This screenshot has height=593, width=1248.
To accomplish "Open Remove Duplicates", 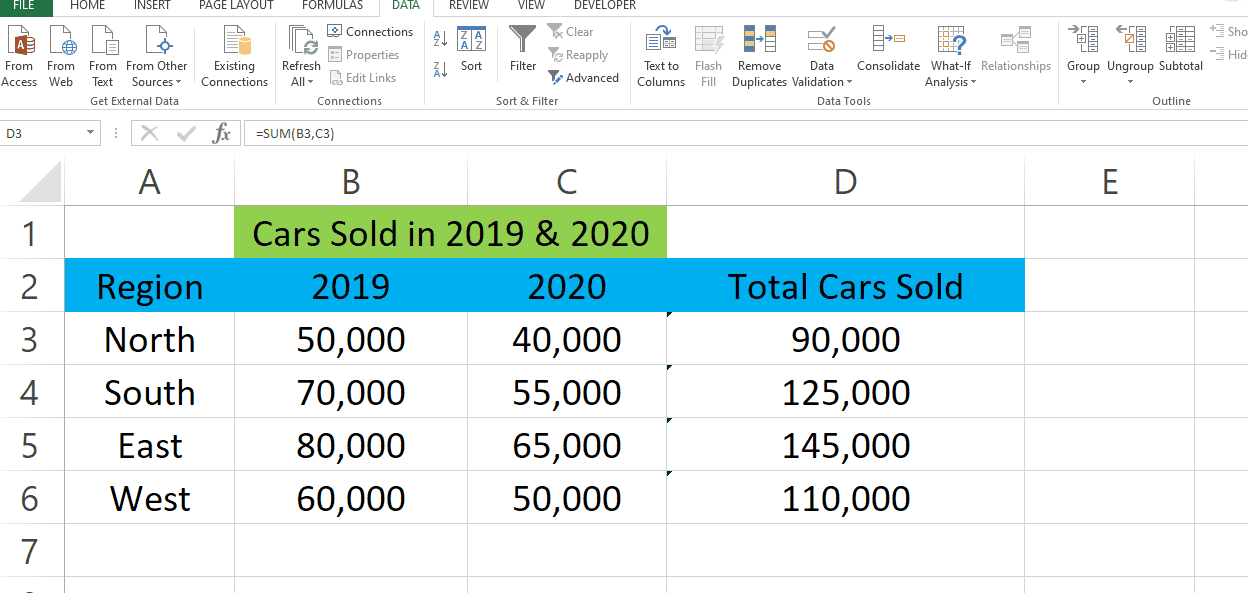I will [759, 55].
